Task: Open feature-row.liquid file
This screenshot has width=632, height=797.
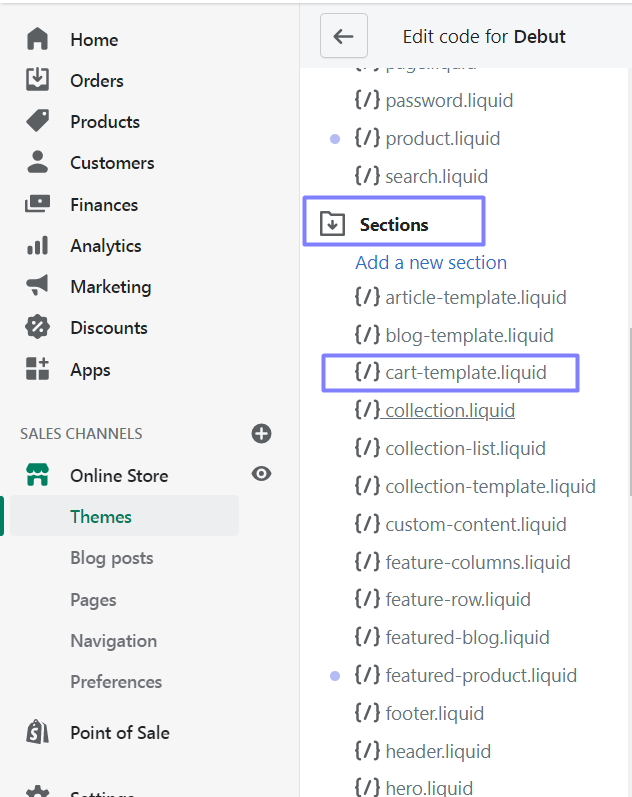Action: pos(458,600)
